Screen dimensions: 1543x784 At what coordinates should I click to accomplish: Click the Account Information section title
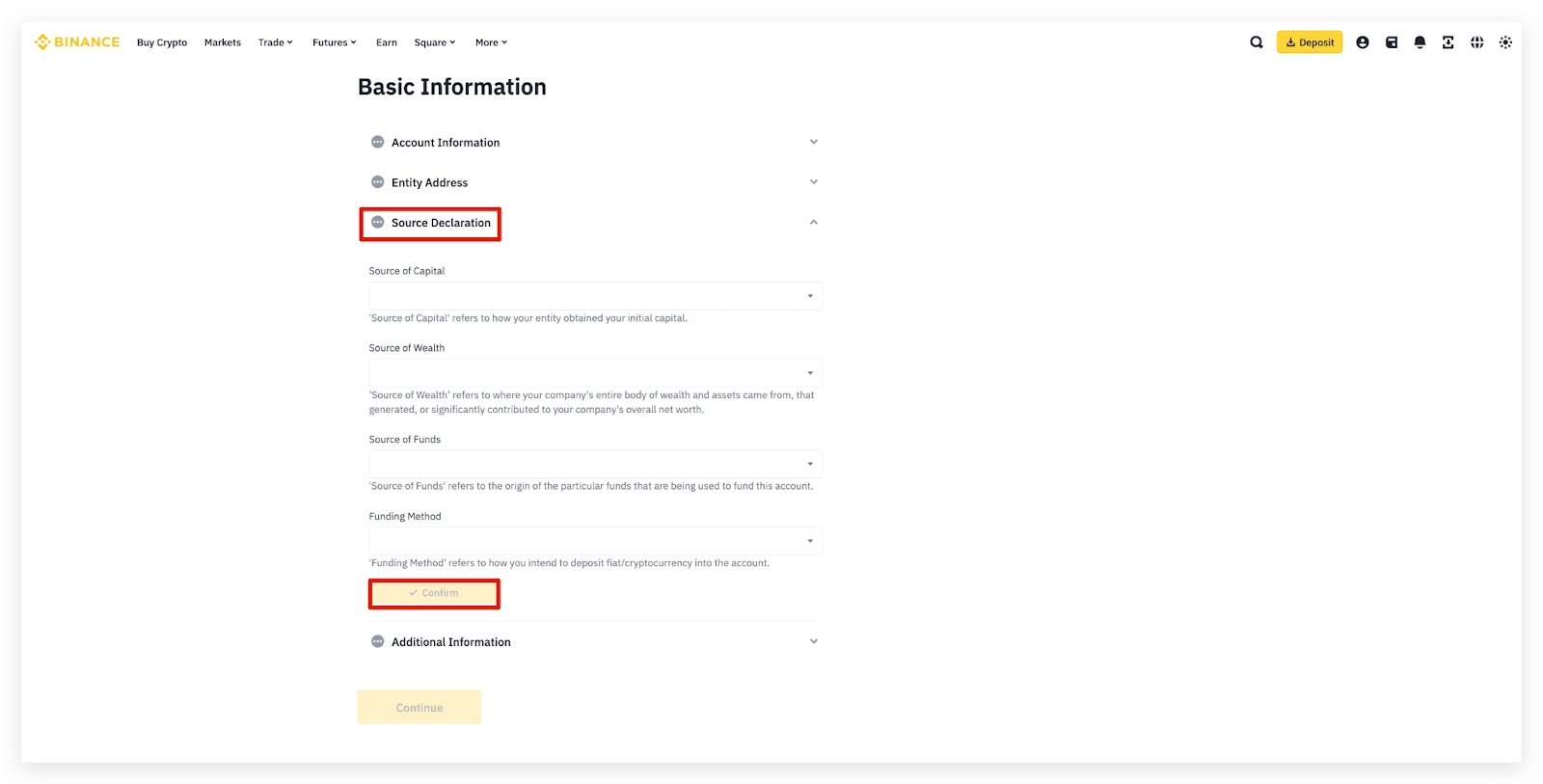coord(446,143)
